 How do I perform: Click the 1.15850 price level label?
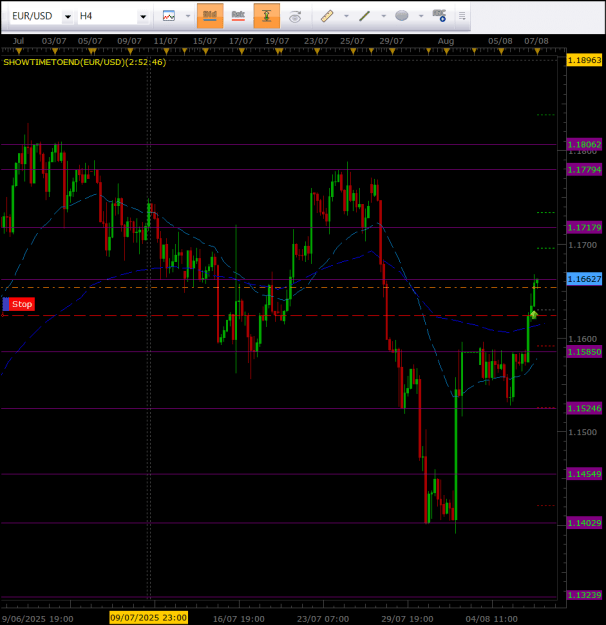click(x=584, y=352)
